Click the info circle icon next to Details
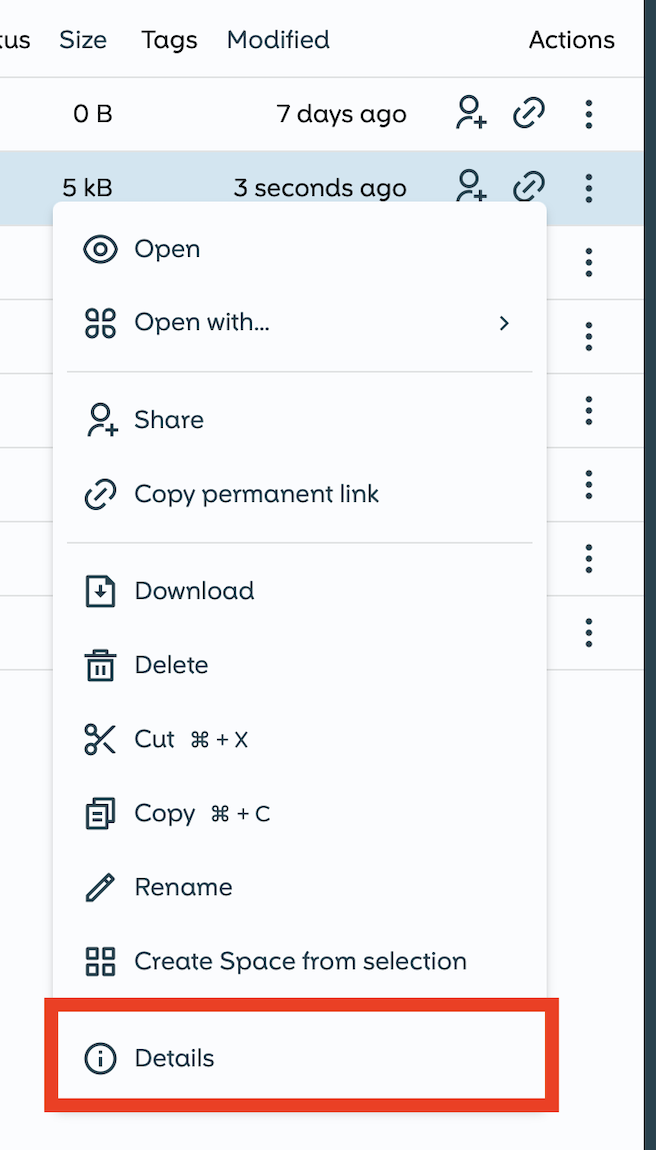This screenshot has height=1150, width=656. pos(100,1058)
